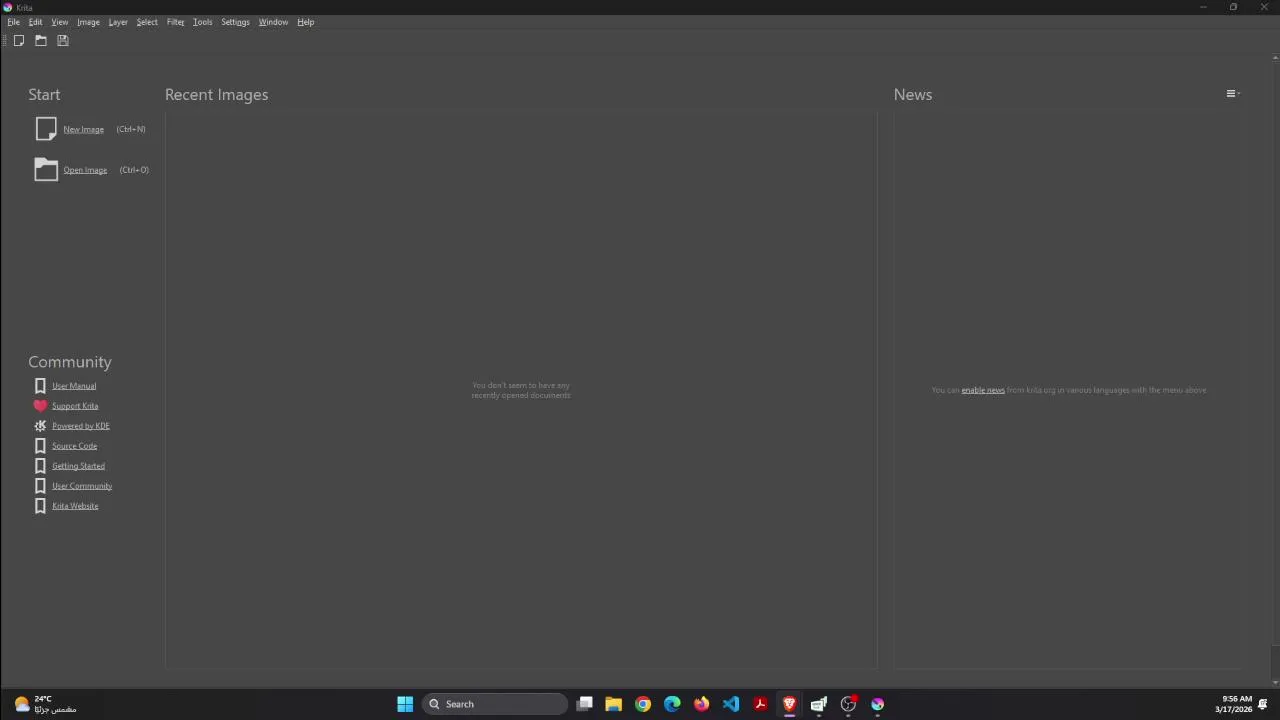
Task: Click the Krita icon in the taskbar
Action: click(877, 704)
